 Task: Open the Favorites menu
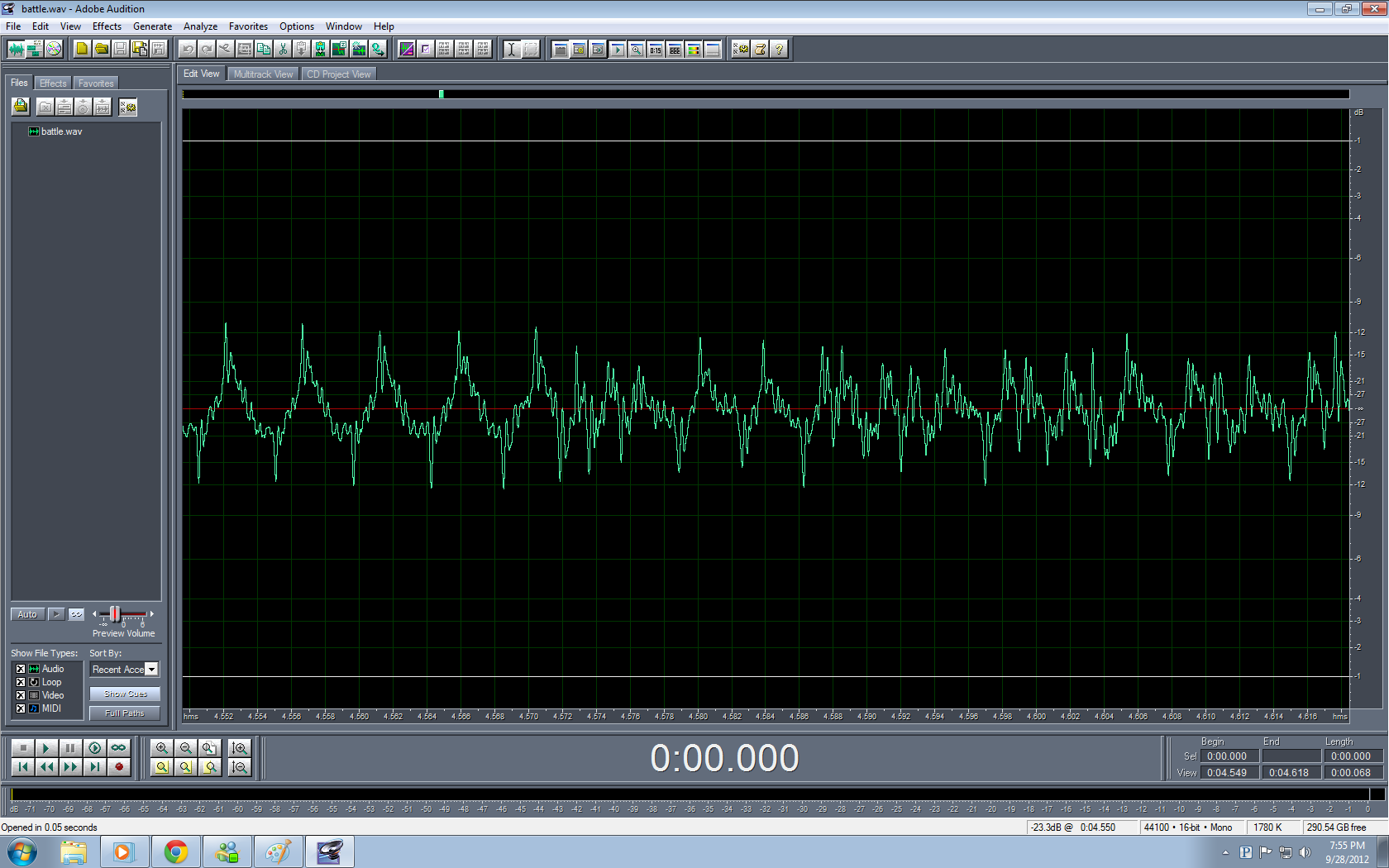click(x=248, y=26)
